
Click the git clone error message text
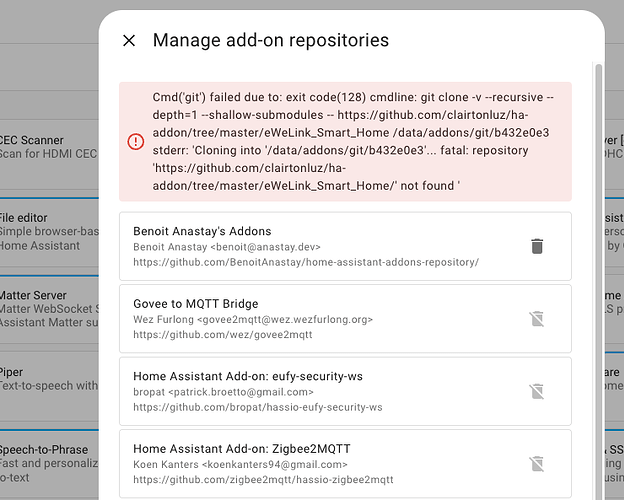point(353,142)
